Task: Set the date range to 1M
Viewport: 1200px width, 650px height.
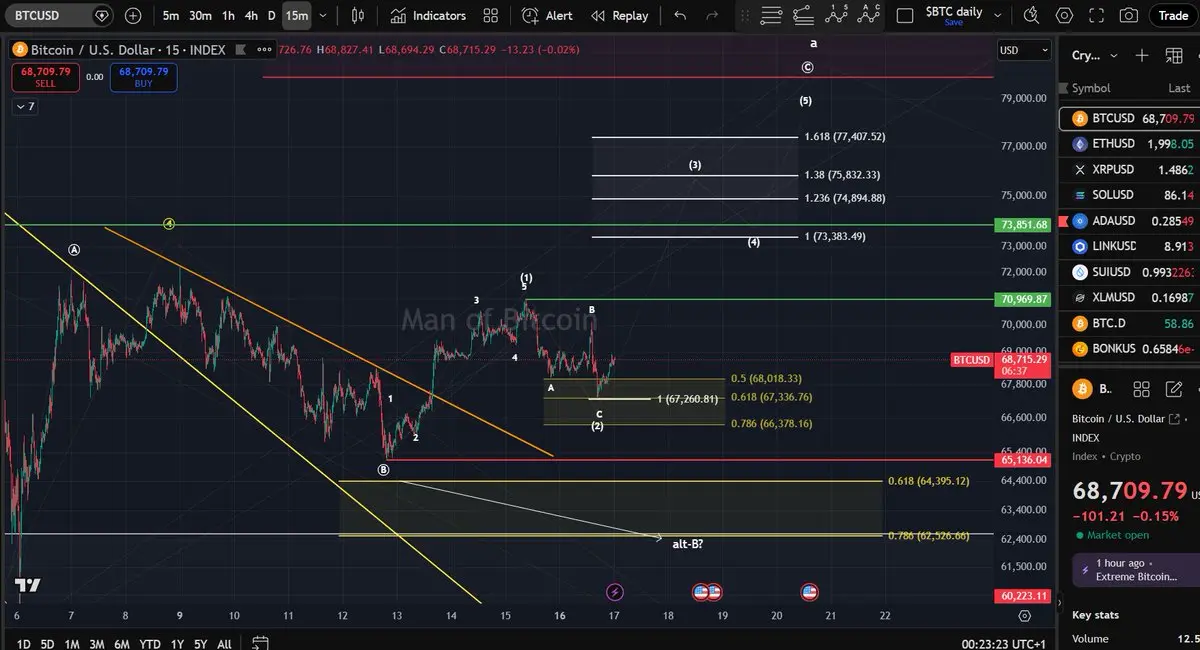Action: [72, 644]
